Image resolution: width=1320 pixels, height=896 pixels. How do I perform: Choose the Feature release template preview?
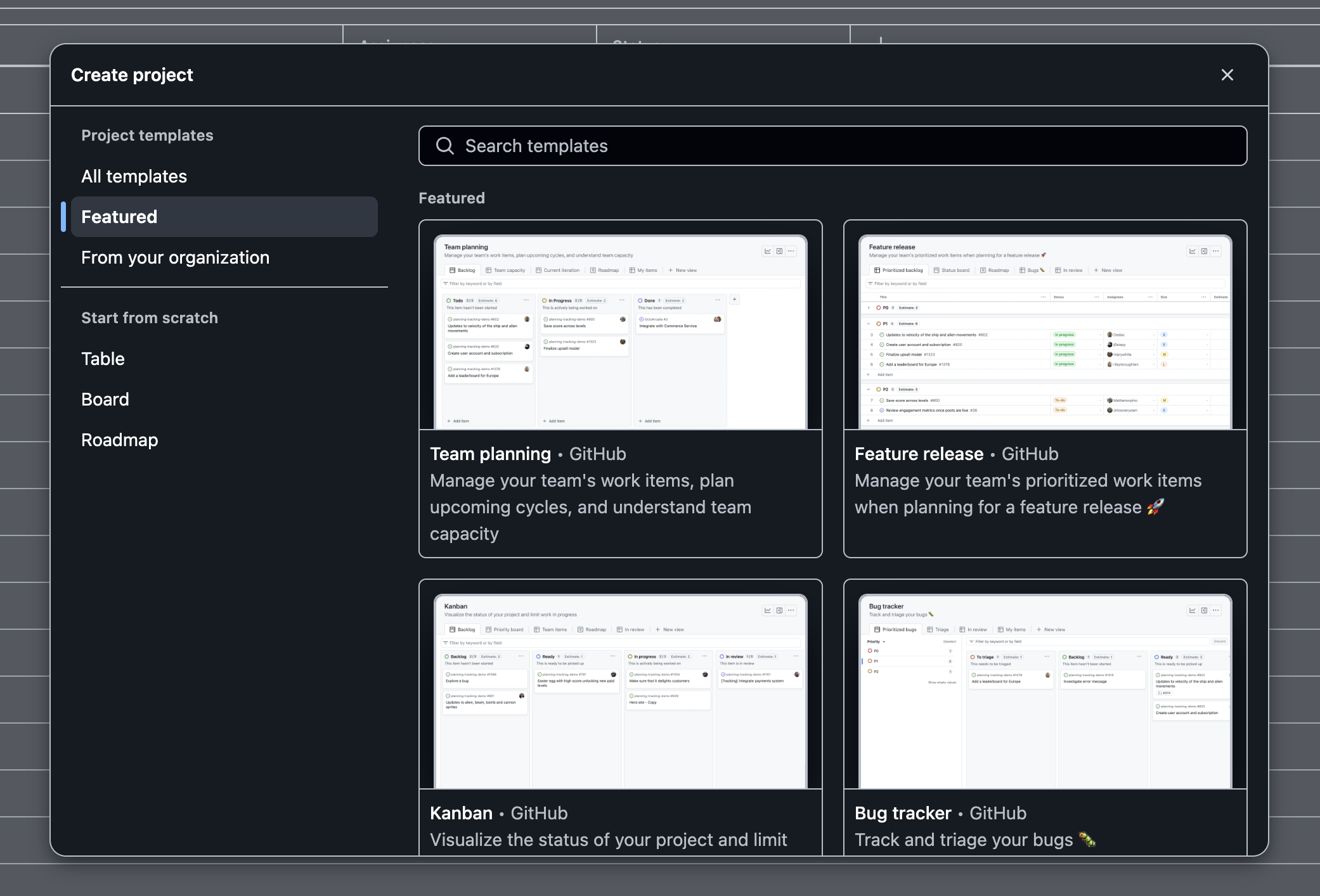(x=1045, y=333)
